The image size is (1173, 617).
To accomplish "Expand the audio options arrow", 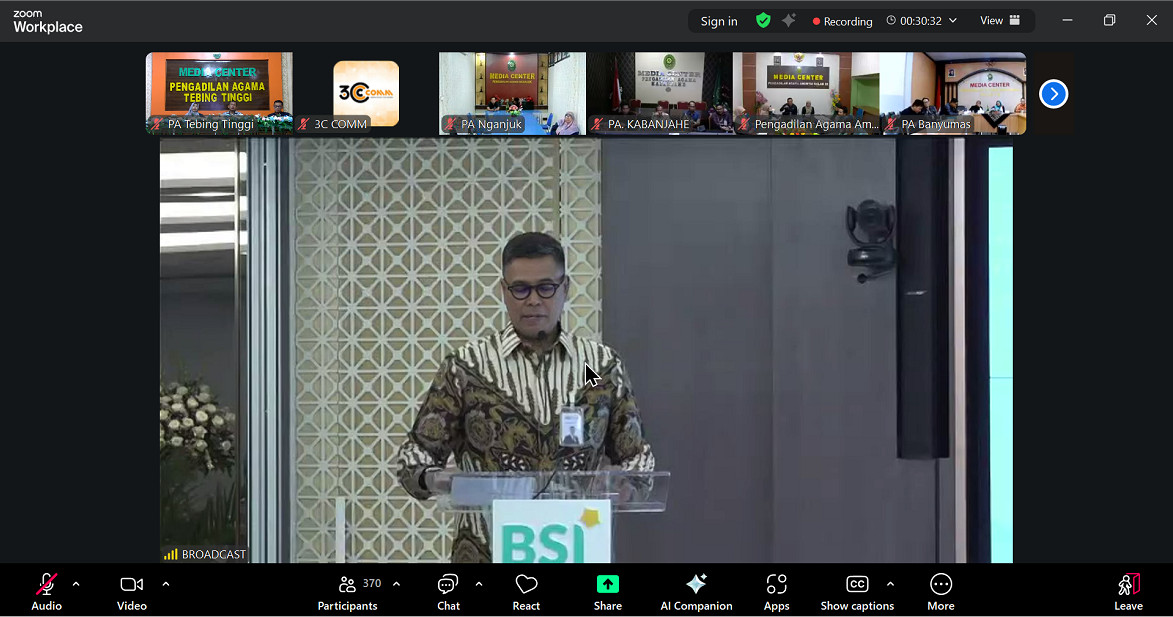I will click(76, 584).
